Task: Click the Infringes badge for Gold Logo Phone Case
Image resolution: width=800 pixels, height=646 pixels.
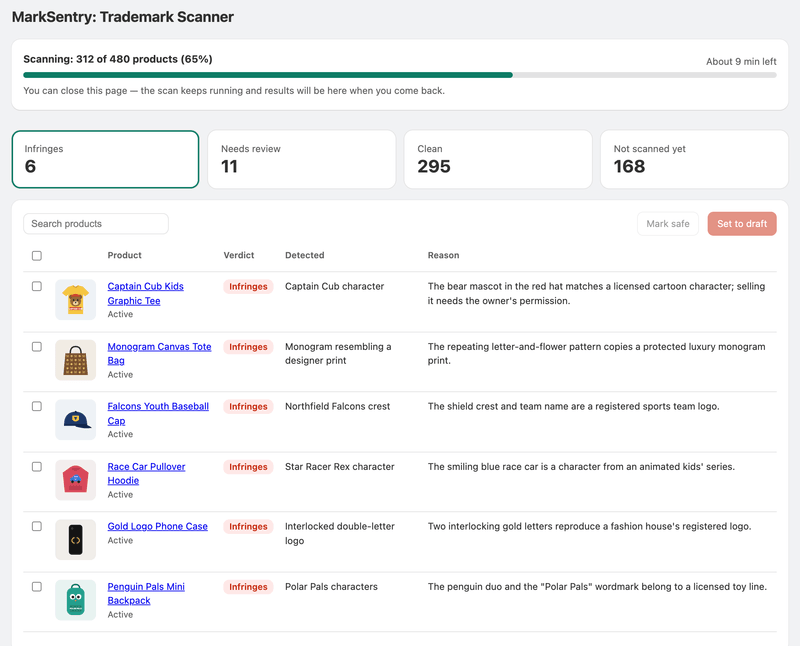Action: coord(248,526)
